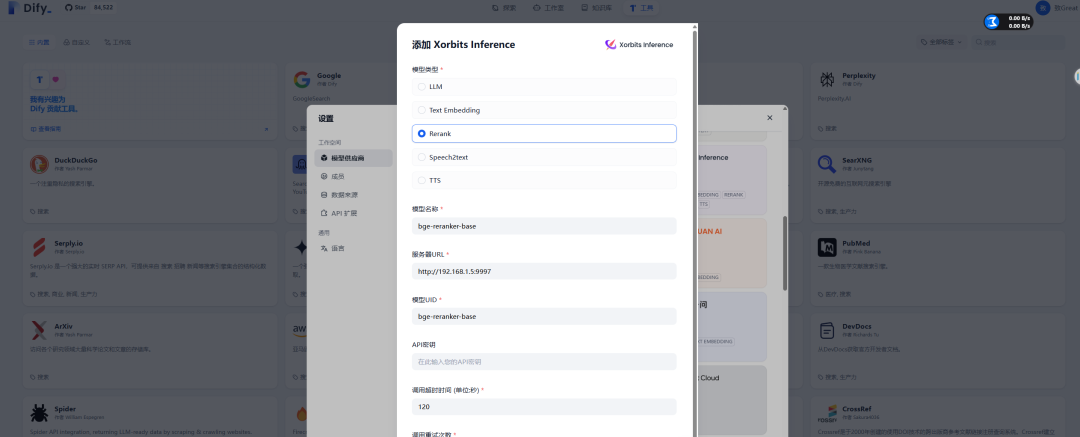This screenshot has height=437, width=1080.
Task: Open the Google tool card icon
Action: [302, 79]
